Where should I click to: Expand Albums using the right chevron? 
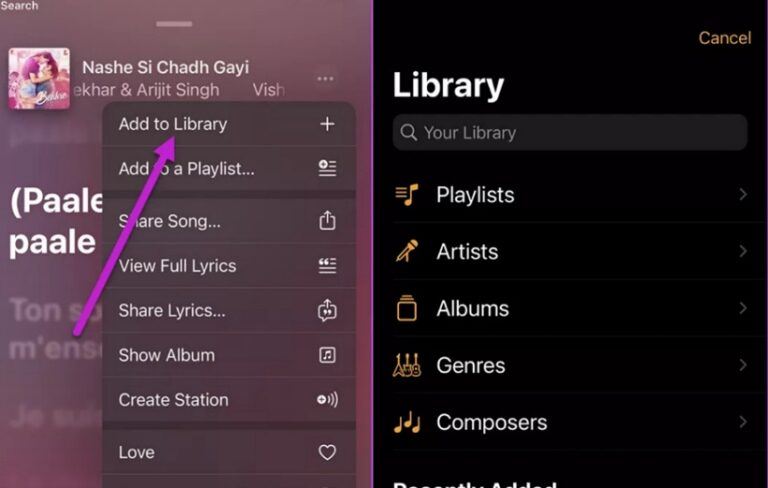point(743,308)
